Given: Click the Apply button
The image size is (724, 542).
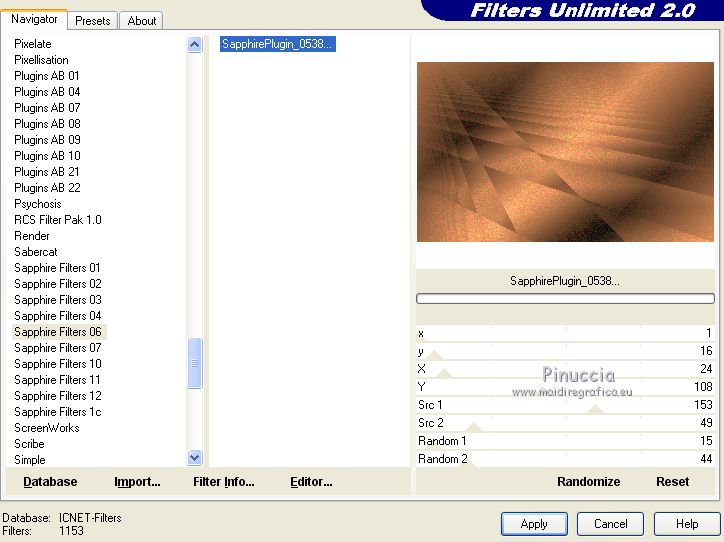Looking at the screenshot, I should pyautogui.click(x=534, y=524).
